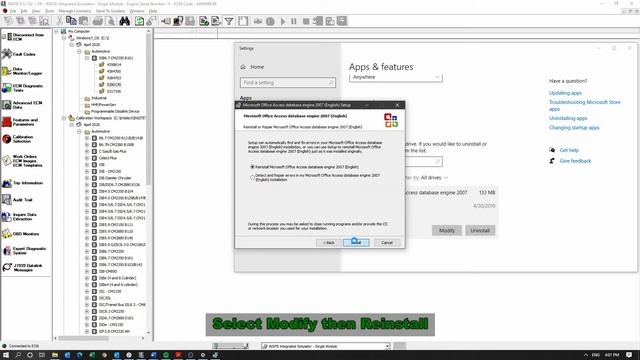Click the play toolbar icon
The height and width of the screenshot is (360, 640).
[282, 21]
